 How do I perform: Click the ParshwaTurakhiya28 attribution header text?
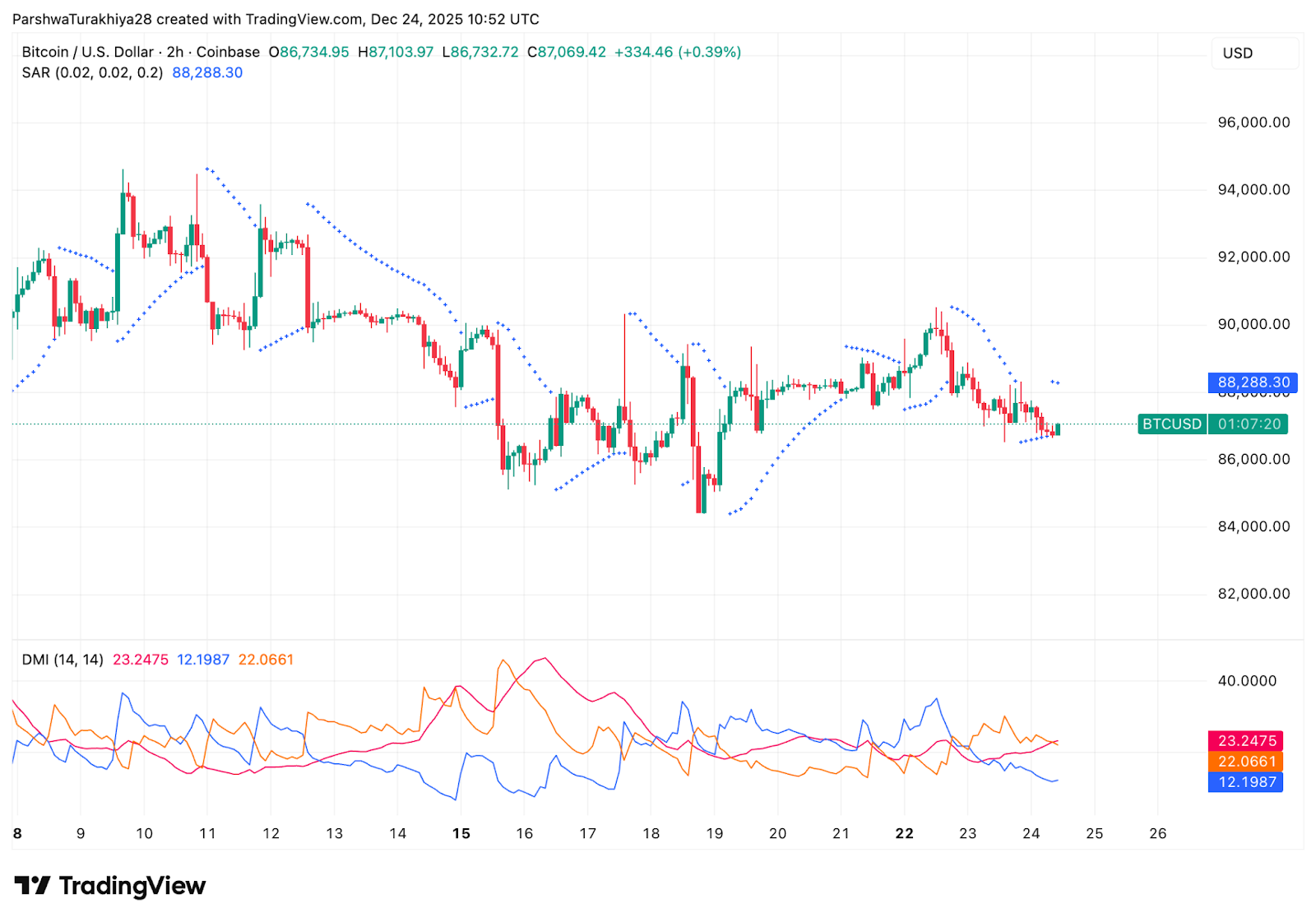click(82, 19)
